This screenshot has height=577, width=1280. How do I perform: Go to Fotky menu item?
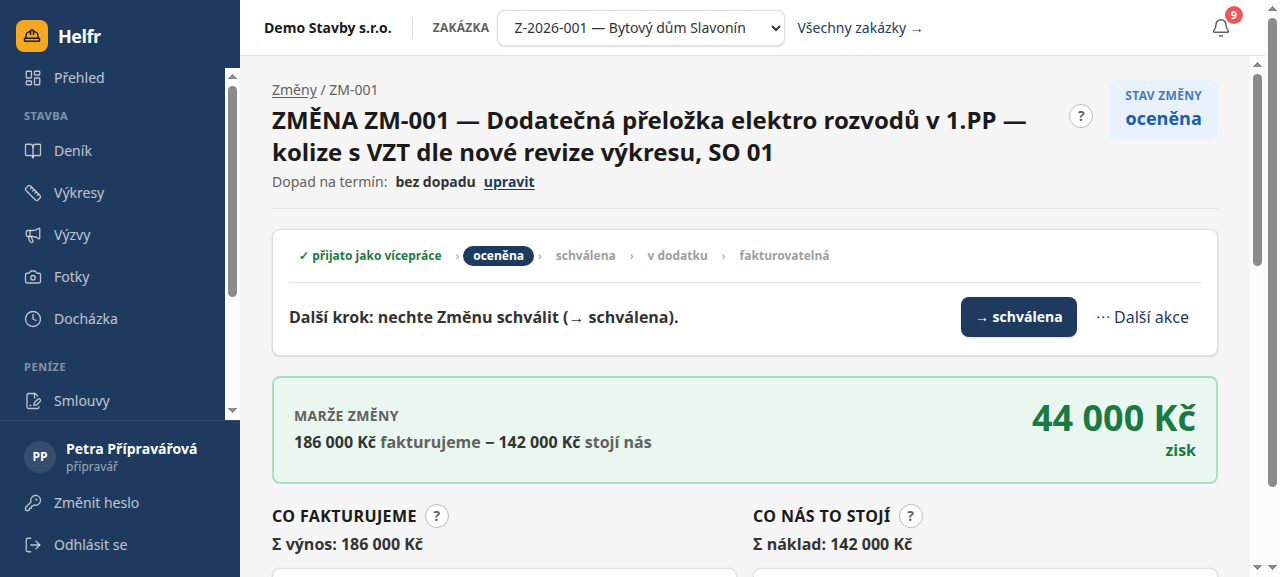(x=112, y=277)
